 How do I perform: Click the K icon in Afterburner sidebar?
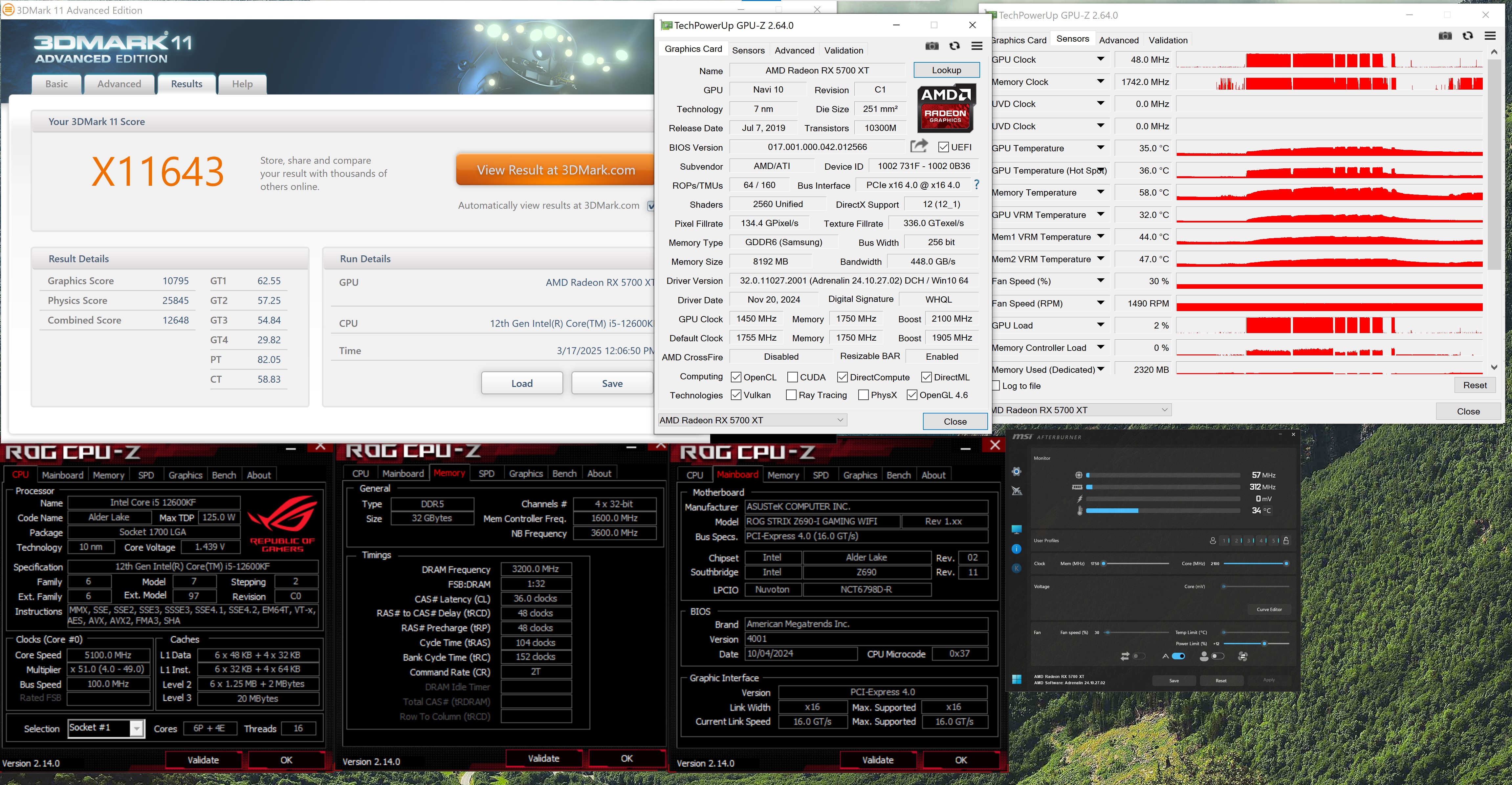click(1017, 568)
